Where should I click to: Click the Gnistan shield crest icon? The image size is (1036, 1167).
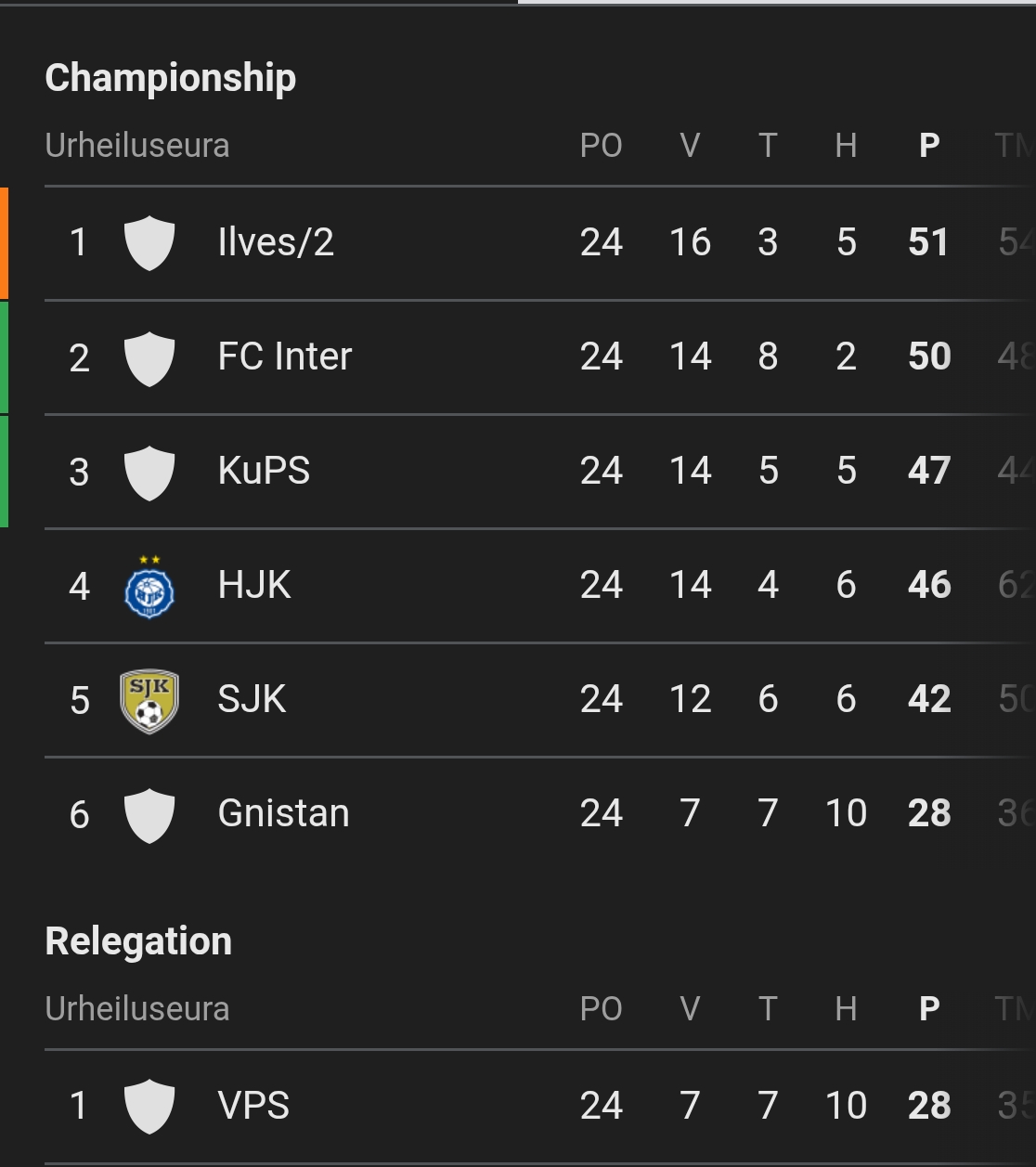click(x=149, y=815)
